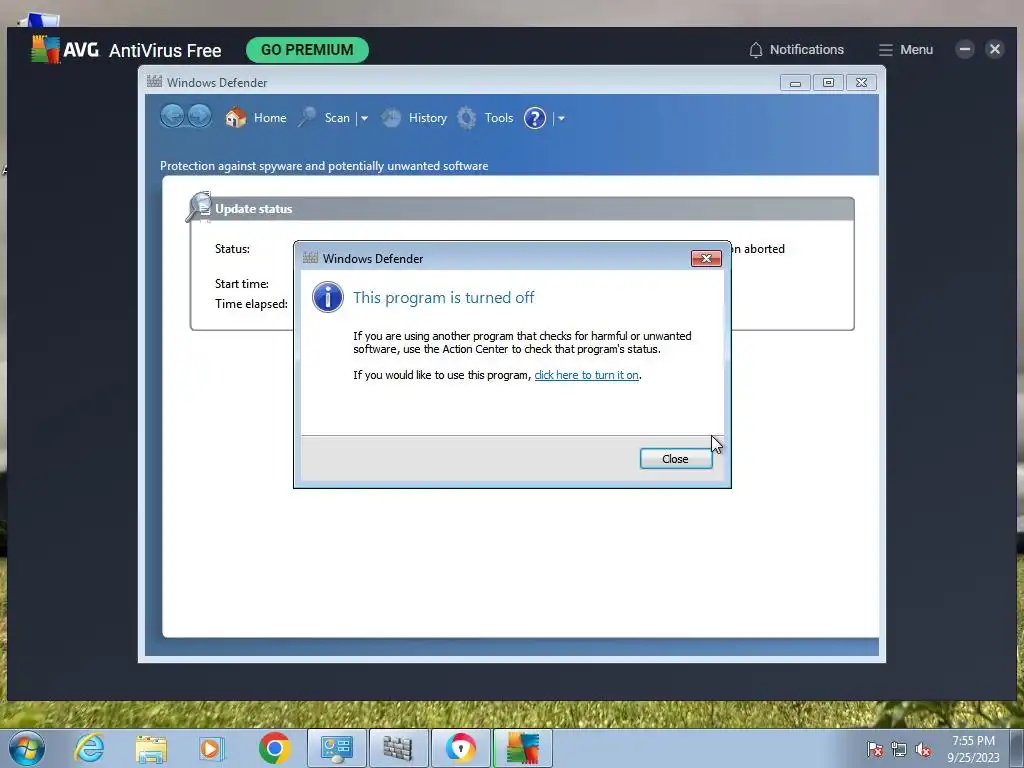This screenshot has width=1024, height=768.
Task: Minimize the AVG AntiVirus window
Action: (965, 50)
